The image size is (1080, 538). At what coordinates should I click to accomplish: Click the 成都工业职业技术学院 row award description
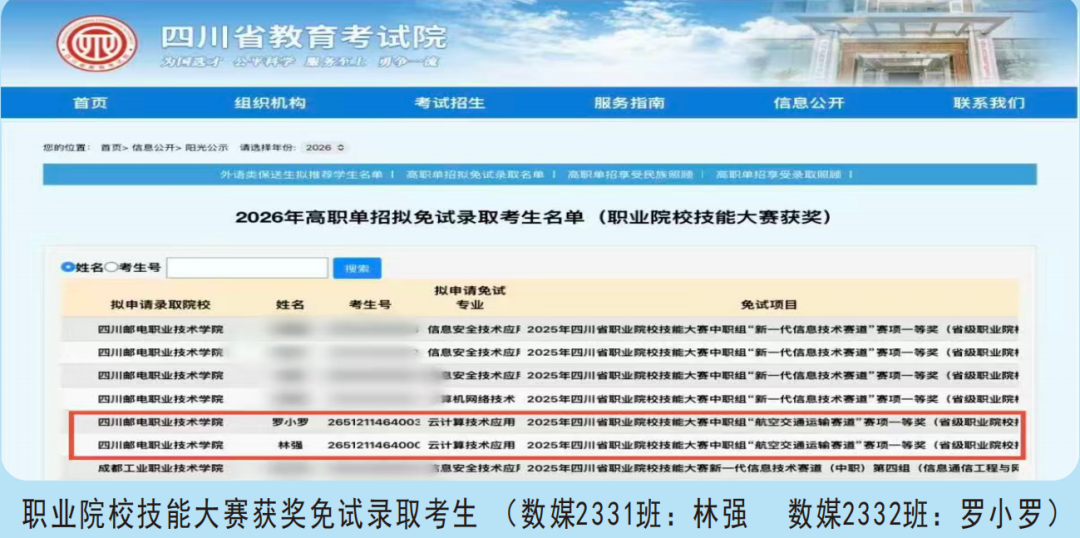click(773, 469)
